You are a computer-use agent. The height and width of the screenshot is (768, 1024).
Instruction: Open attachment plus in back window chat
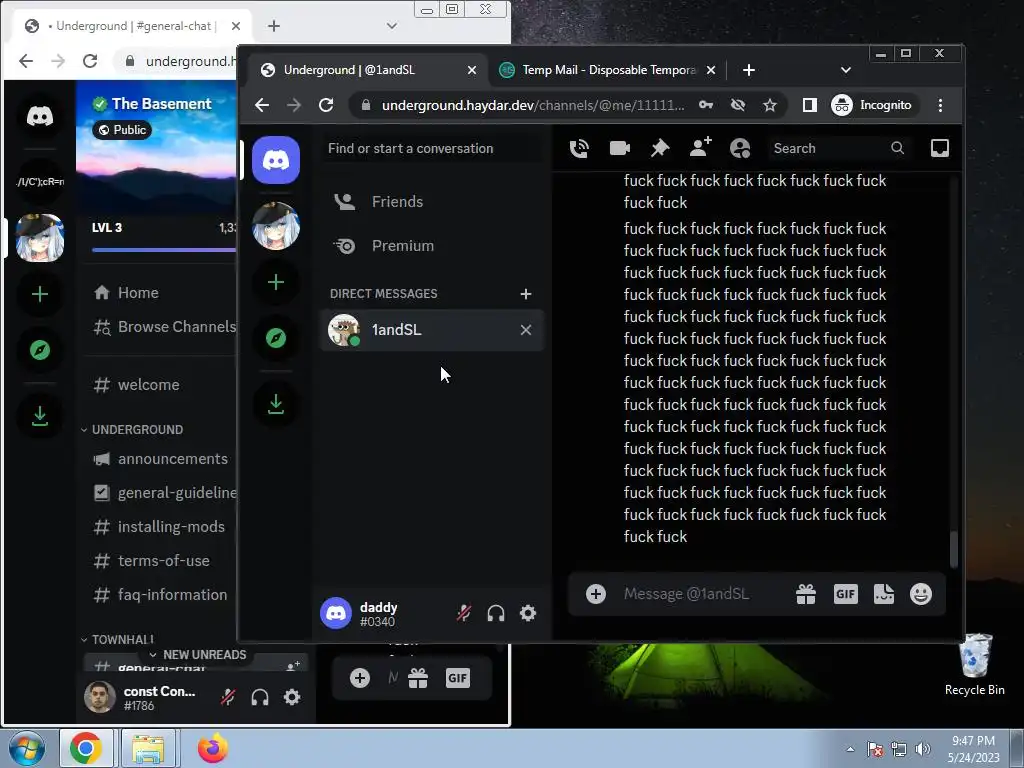point(360,678)
